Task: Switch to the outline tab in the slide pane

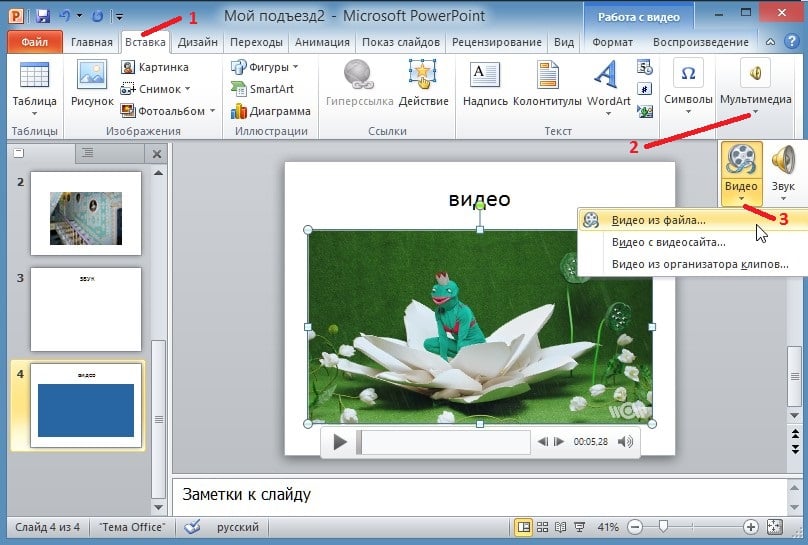Action: (88, 152)
